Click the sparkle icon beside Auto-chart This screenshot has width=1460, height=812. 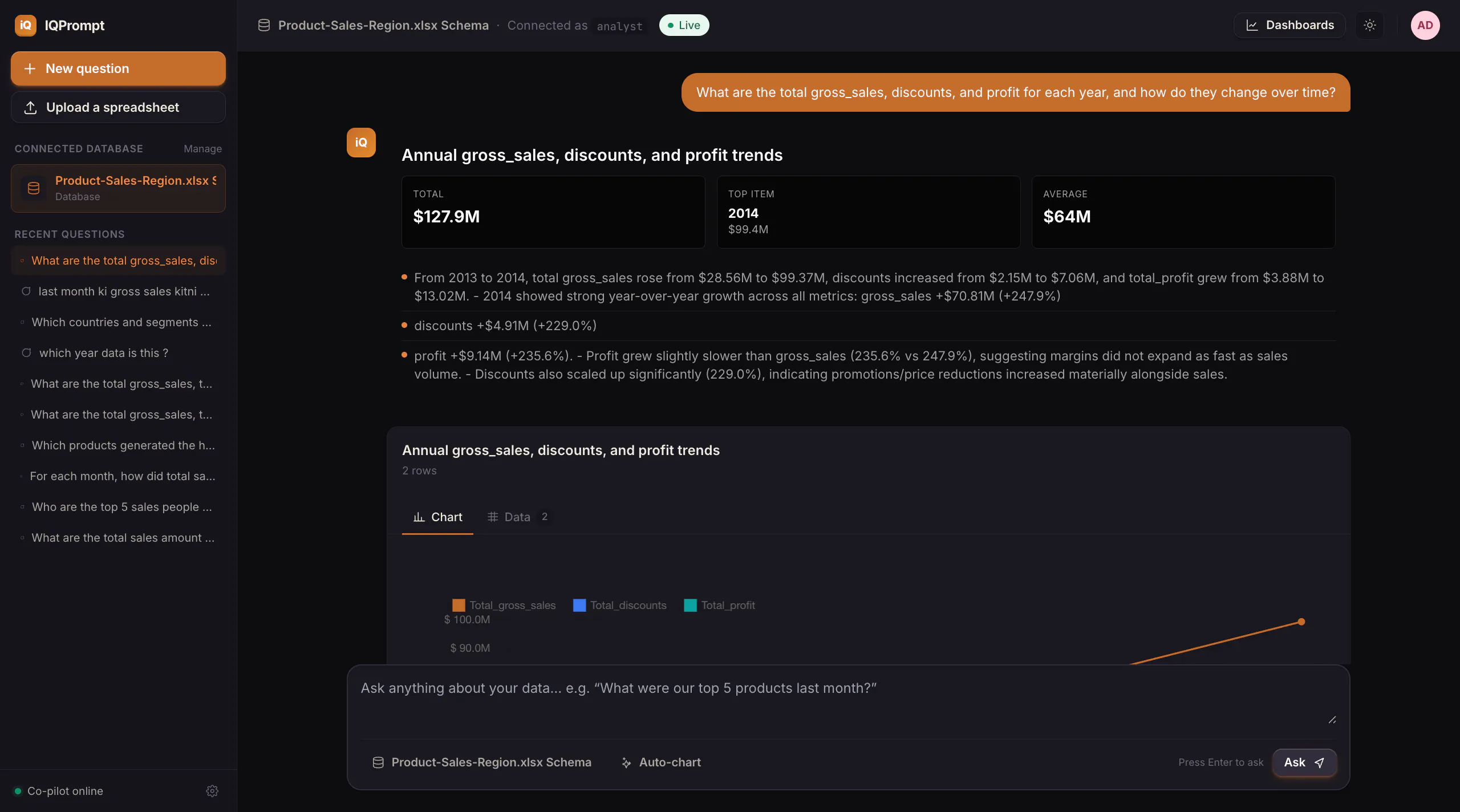pyautogui.click(x=626, y=762)
